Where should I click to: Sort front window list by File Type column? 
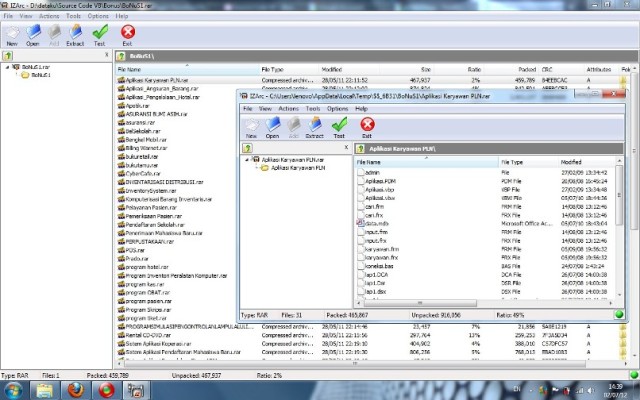tap(528, 162)
